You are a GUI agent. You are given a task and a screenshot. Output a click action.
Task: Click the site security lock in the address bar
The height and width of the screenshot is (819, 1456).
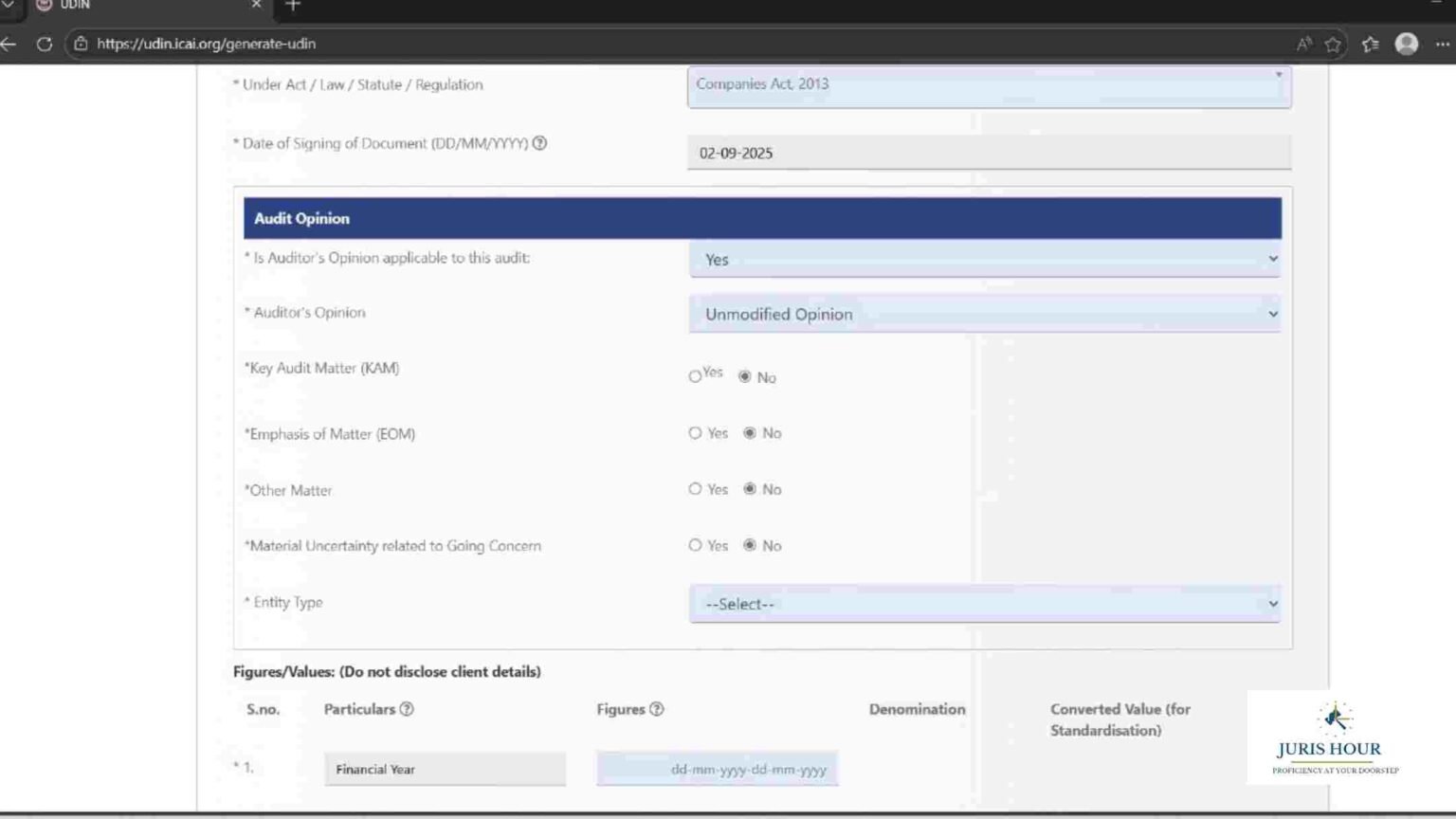[81, 44]
